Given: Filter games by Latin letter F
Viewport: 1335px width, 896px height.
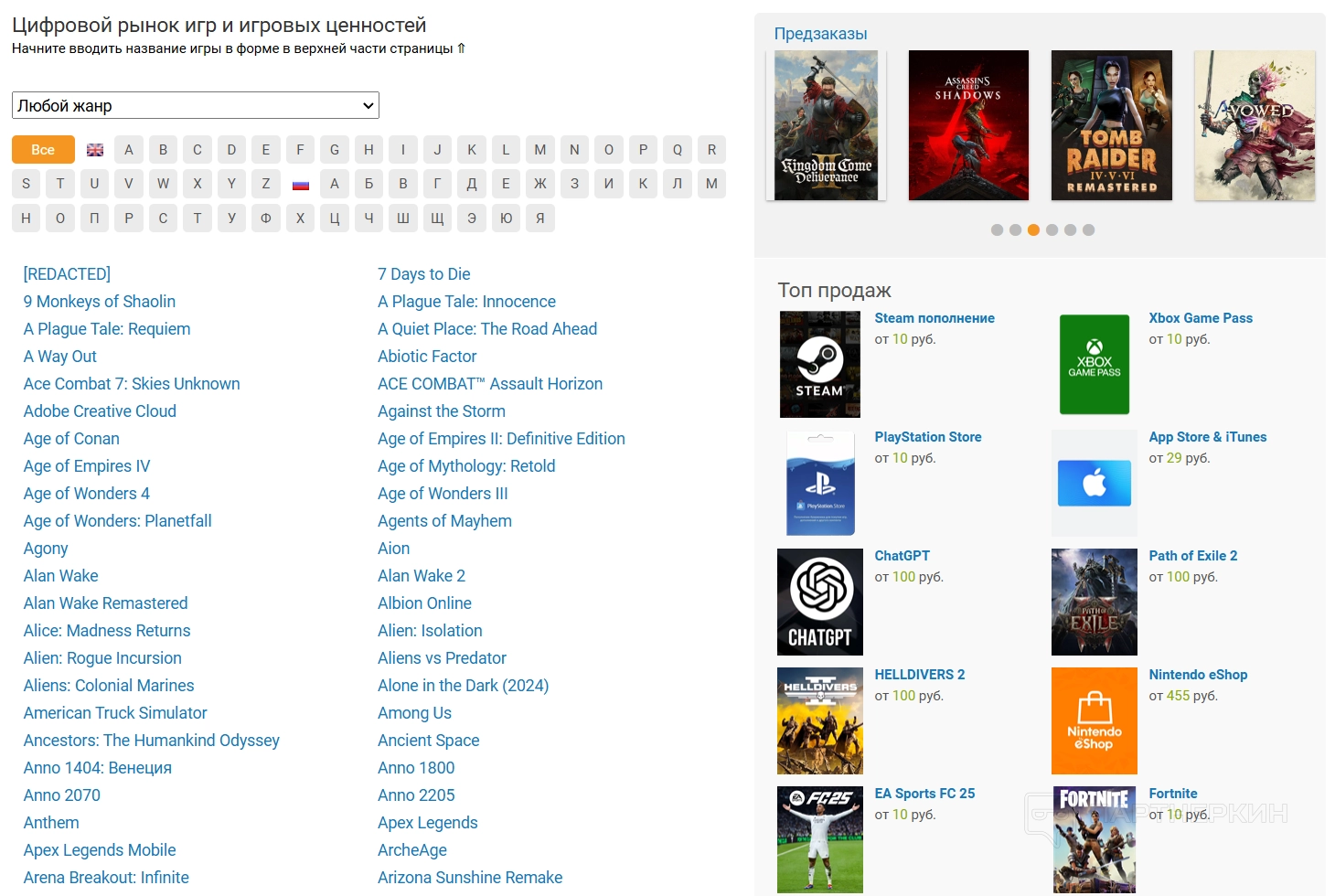Looking at the screenshot, I should coord(300,150).
